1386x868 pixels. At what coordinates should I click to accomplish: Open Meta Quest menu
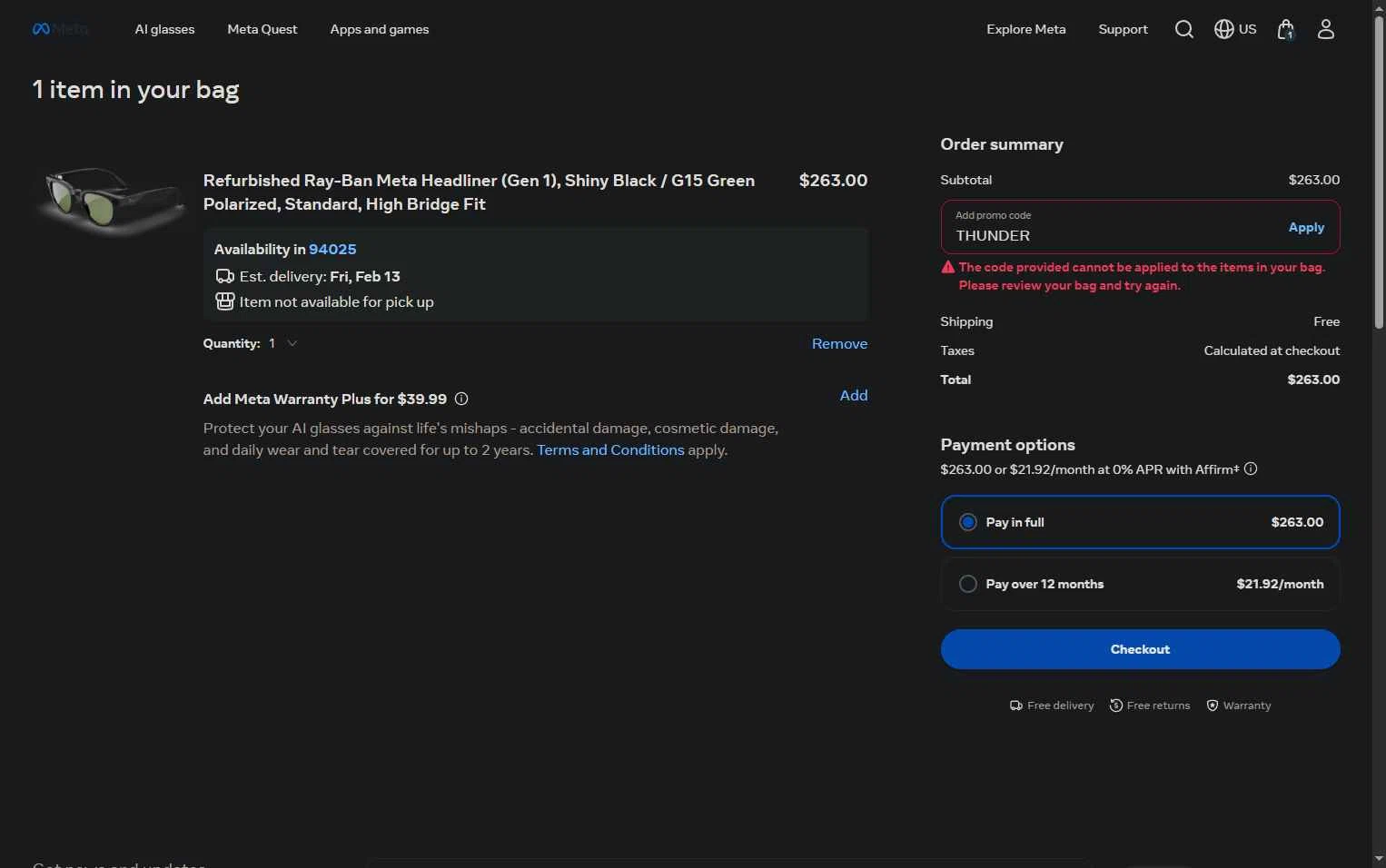[262, 29]
